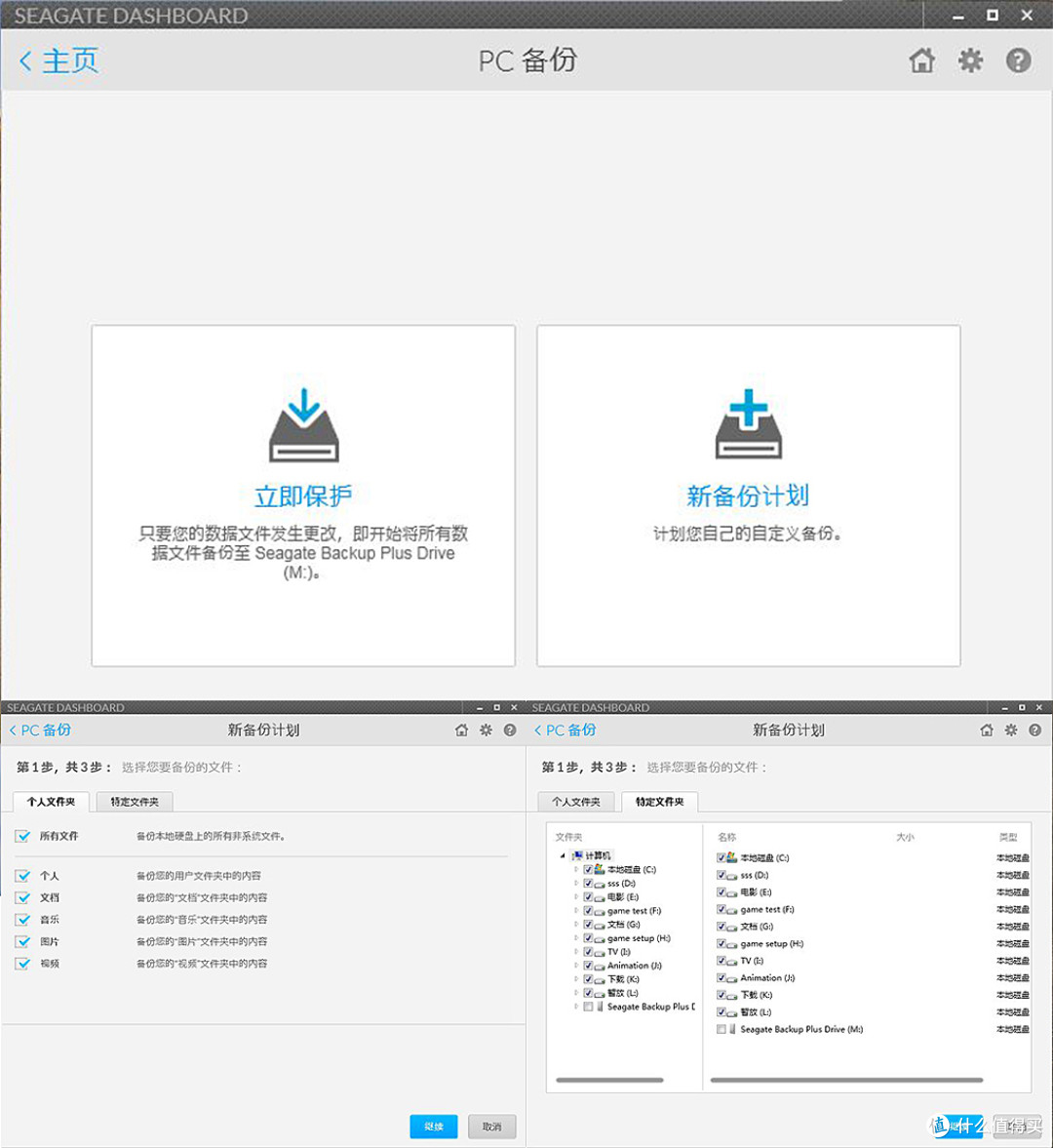
Task: Click the 取消 button in bottom-left window
Action: tap(491, 1126)
